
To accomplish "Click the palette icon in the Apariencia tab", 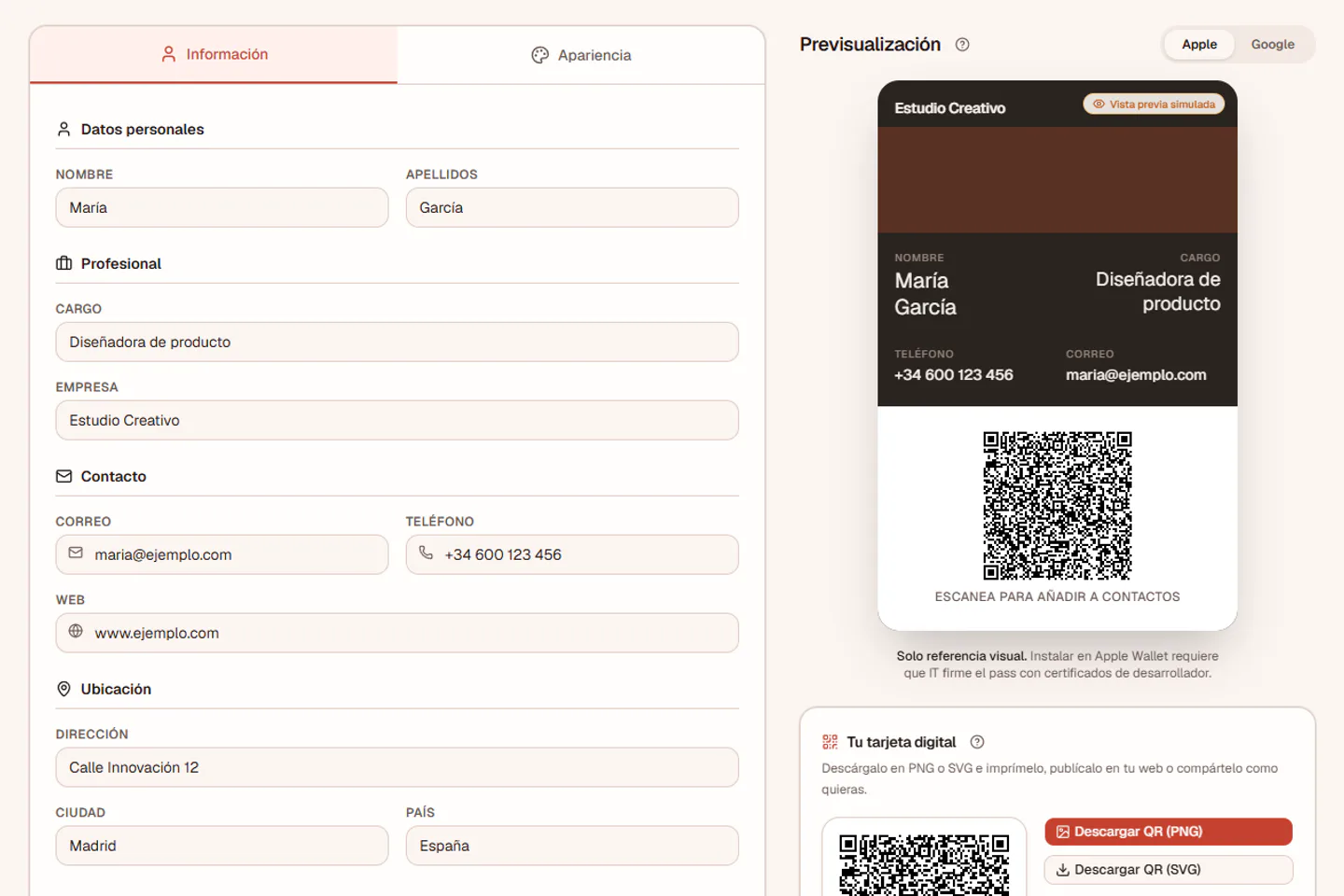I will [x=539, y=55].
